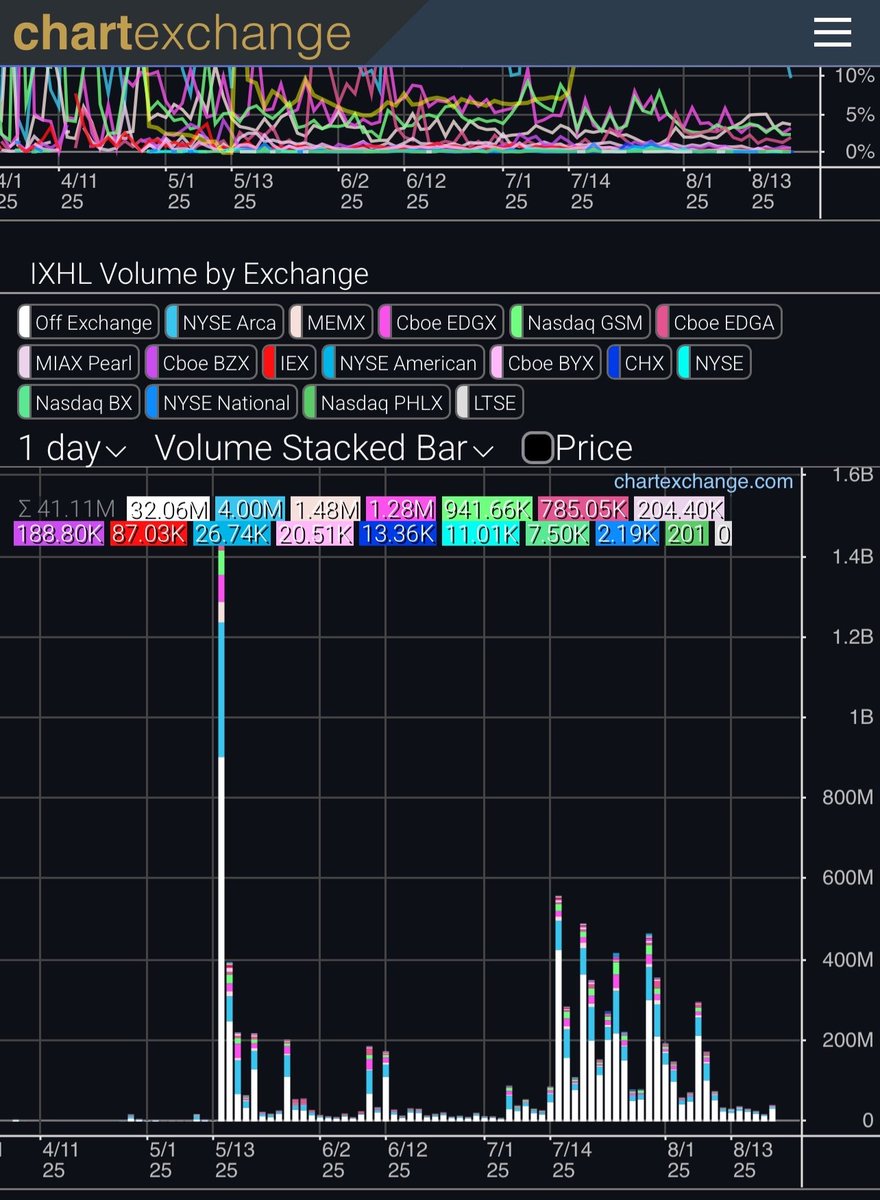Toggle Cboe BZX series in legend
This screenshot has height=1200, width=880.
pyautogui.click(x=201, y=362)
